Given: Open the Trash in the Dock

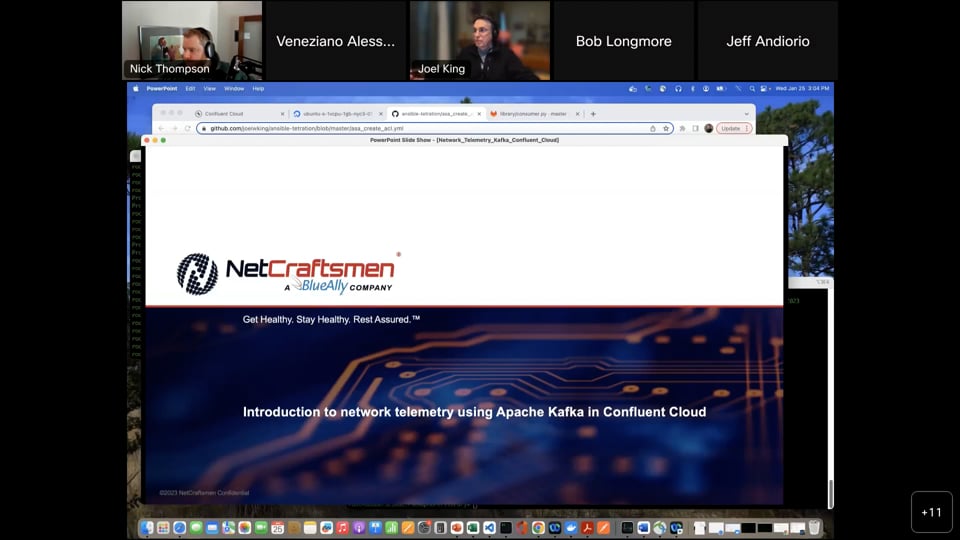Looking at the screenshot, I should tap(814, 528).
